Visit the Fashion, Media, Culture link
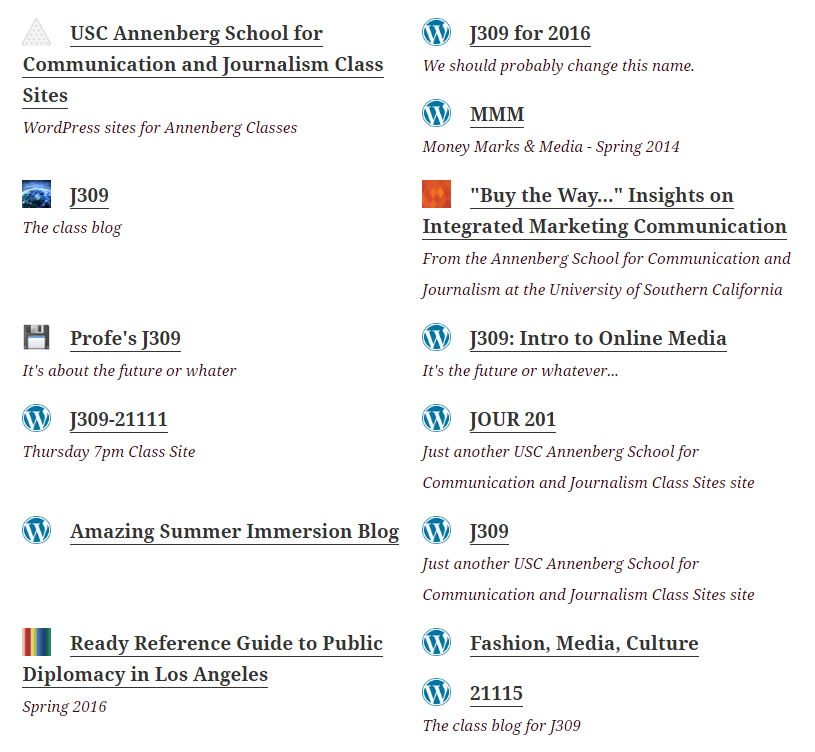Viewport: 815px width, 752px height. click(x=584, y=643)
